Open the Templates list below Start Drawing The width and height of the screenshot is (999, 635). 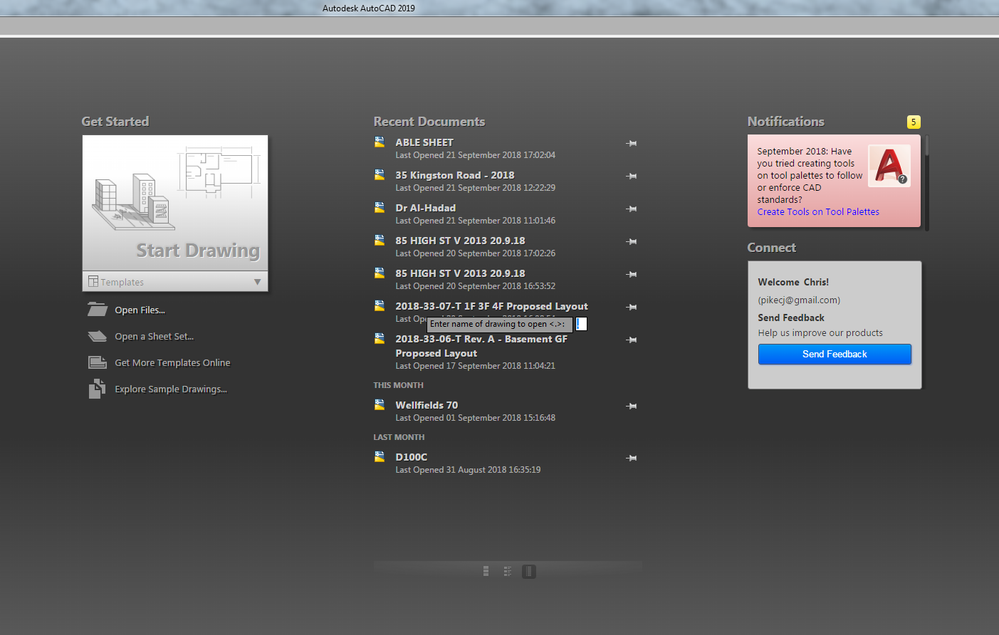(x=175, y=282)
